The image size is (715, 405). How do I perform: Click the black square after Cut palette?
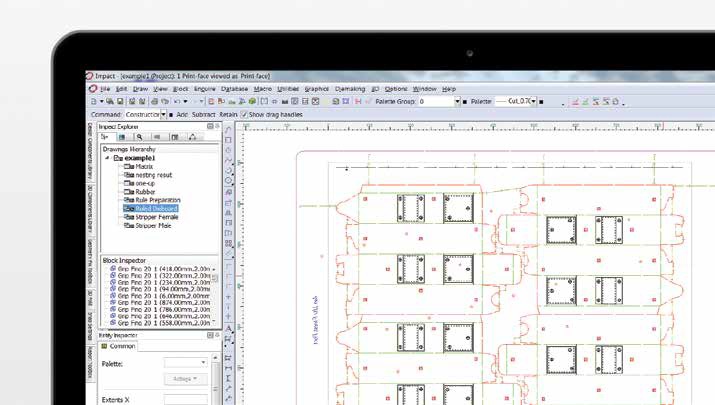541,102
